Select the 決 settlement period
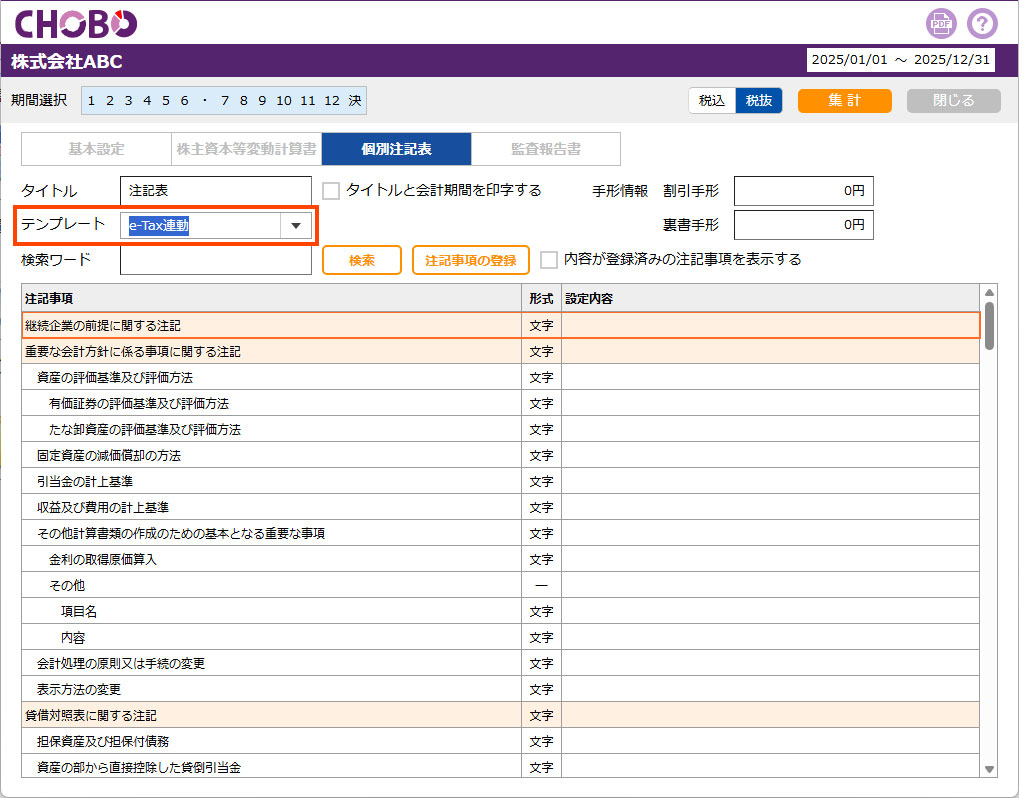 (x=355, y=101)
